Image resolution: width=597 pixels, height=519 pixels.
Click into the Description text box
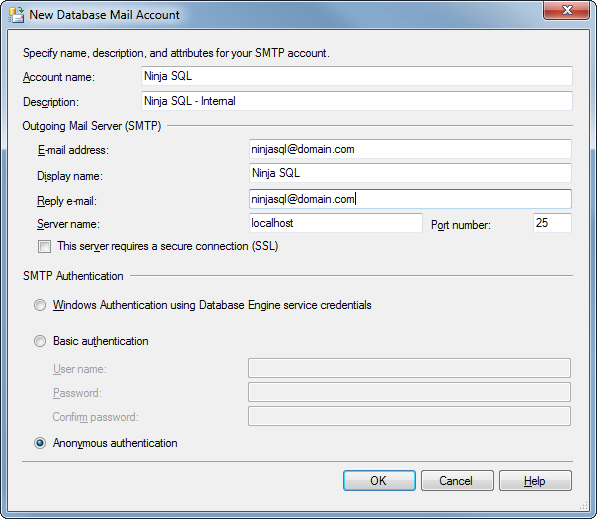click(x=357, y=101)
